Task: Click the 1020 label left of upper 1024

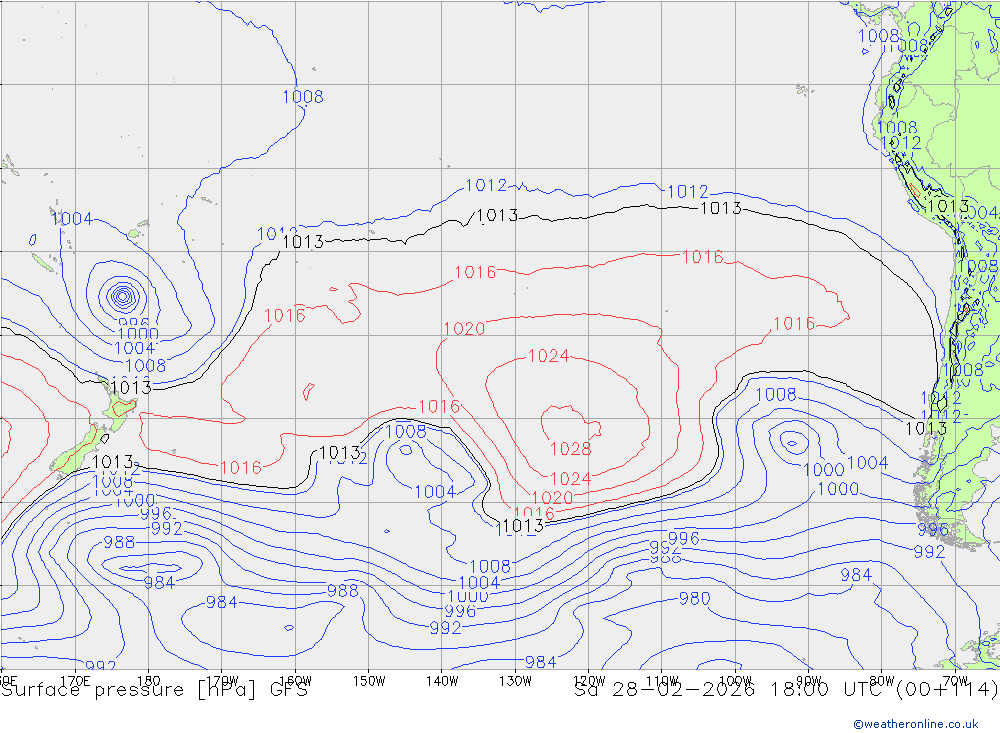Action: (464, 329)
